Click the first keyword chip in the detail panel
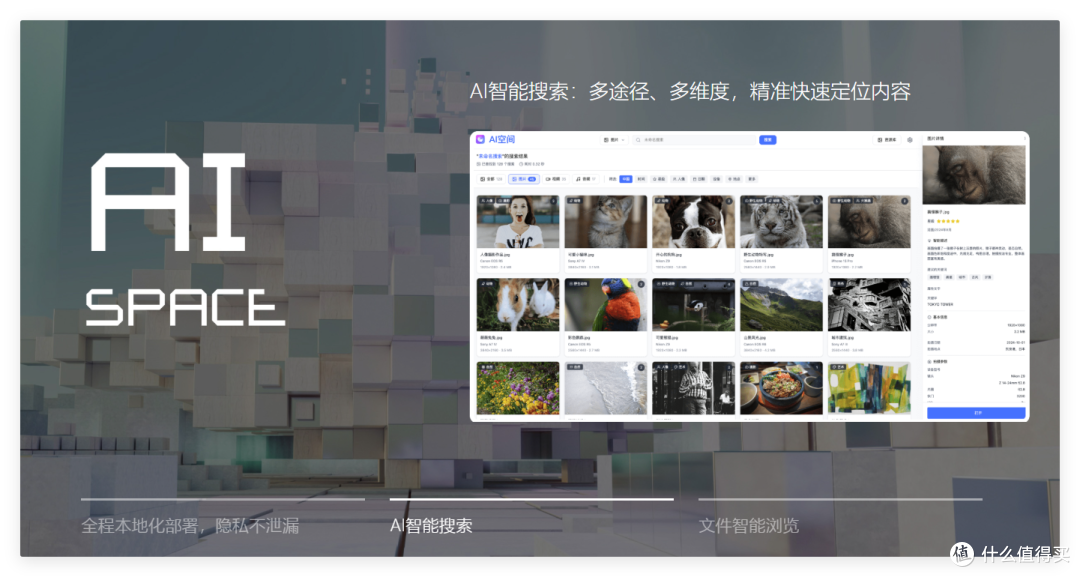Image resolution: width=1080 pixels, height=577 pixels. coord(934,277)
